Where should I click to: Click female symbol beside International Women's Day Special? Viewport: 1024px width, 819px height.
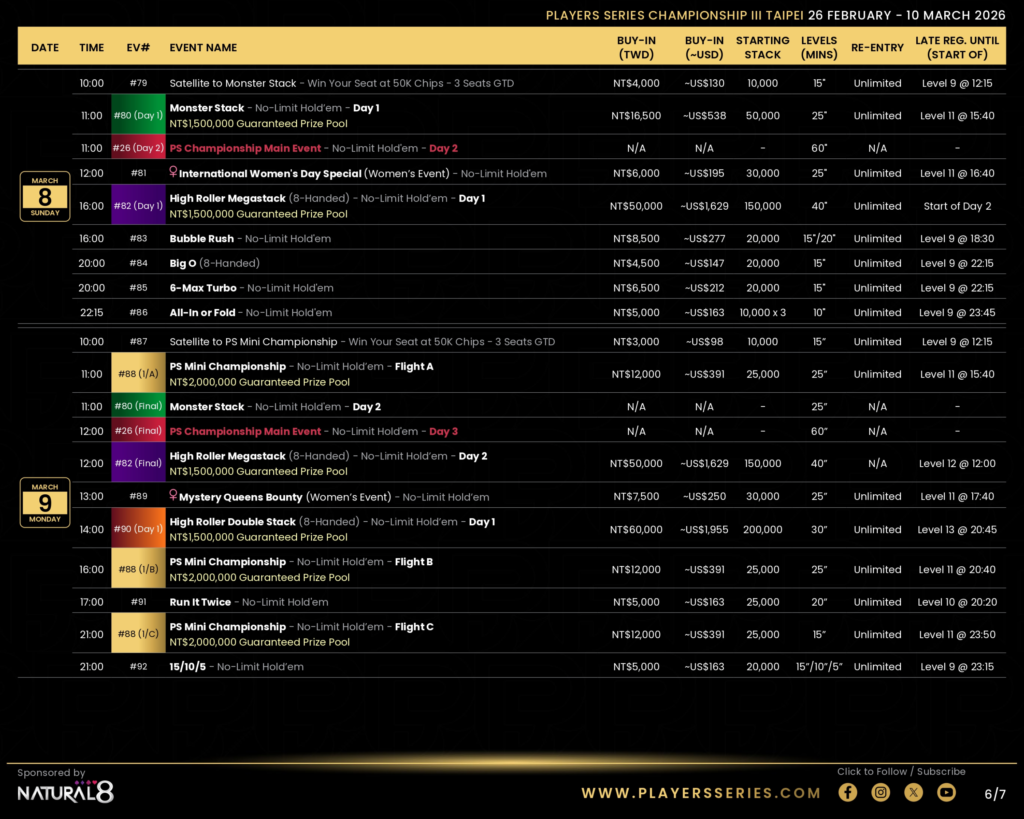(173, 173)
